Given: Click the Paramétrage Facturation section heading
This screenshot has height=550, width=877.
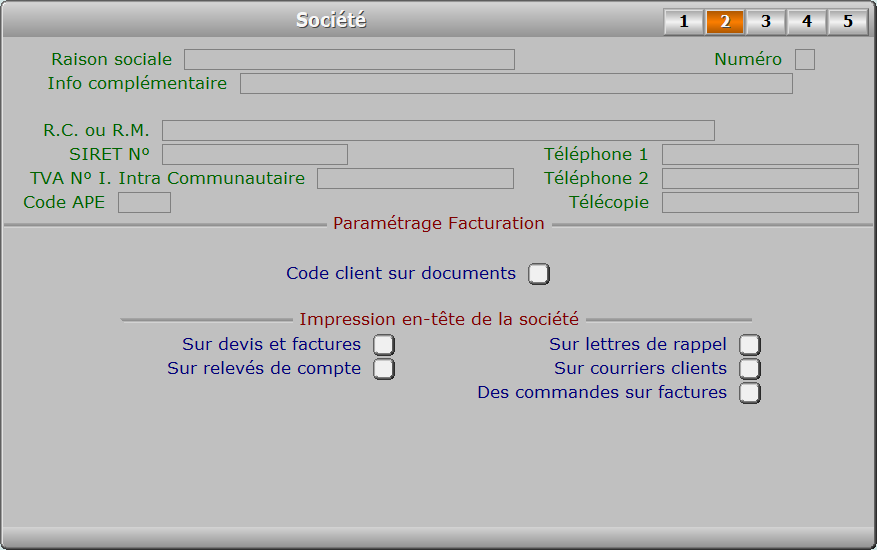Looking at the screenshot, I should click(x=439, y=223).
